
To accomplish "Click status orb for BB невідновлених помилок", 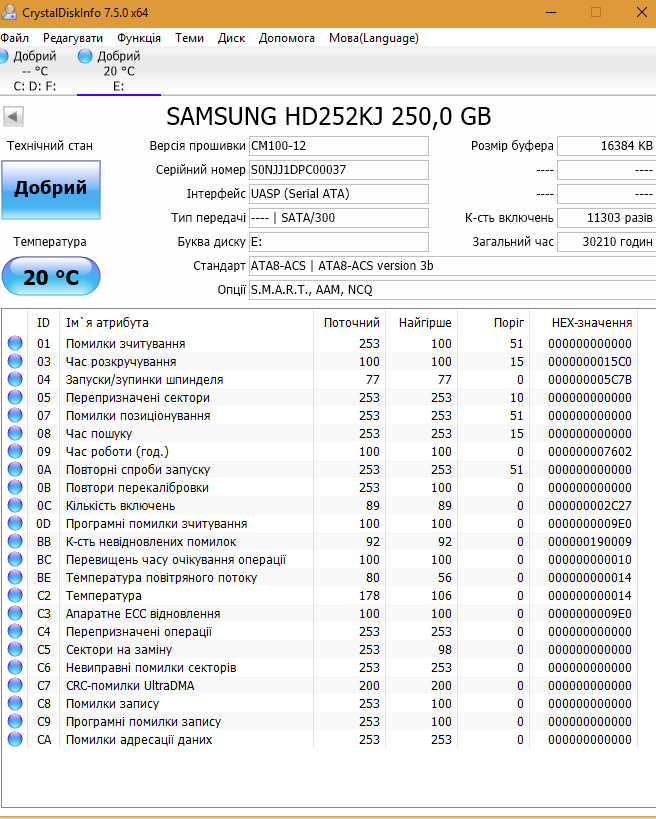I will coord(15,541).
